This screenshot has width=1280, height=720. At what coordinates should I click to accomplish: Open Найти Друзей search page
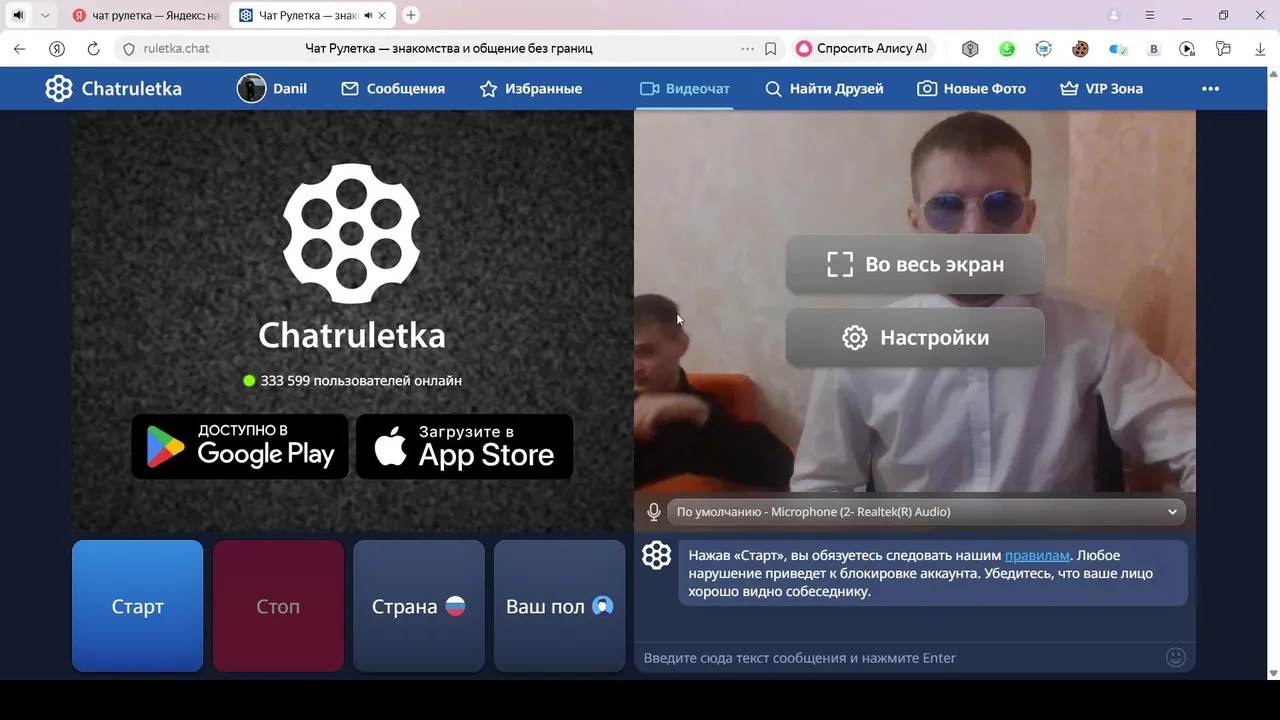point(824,88)
